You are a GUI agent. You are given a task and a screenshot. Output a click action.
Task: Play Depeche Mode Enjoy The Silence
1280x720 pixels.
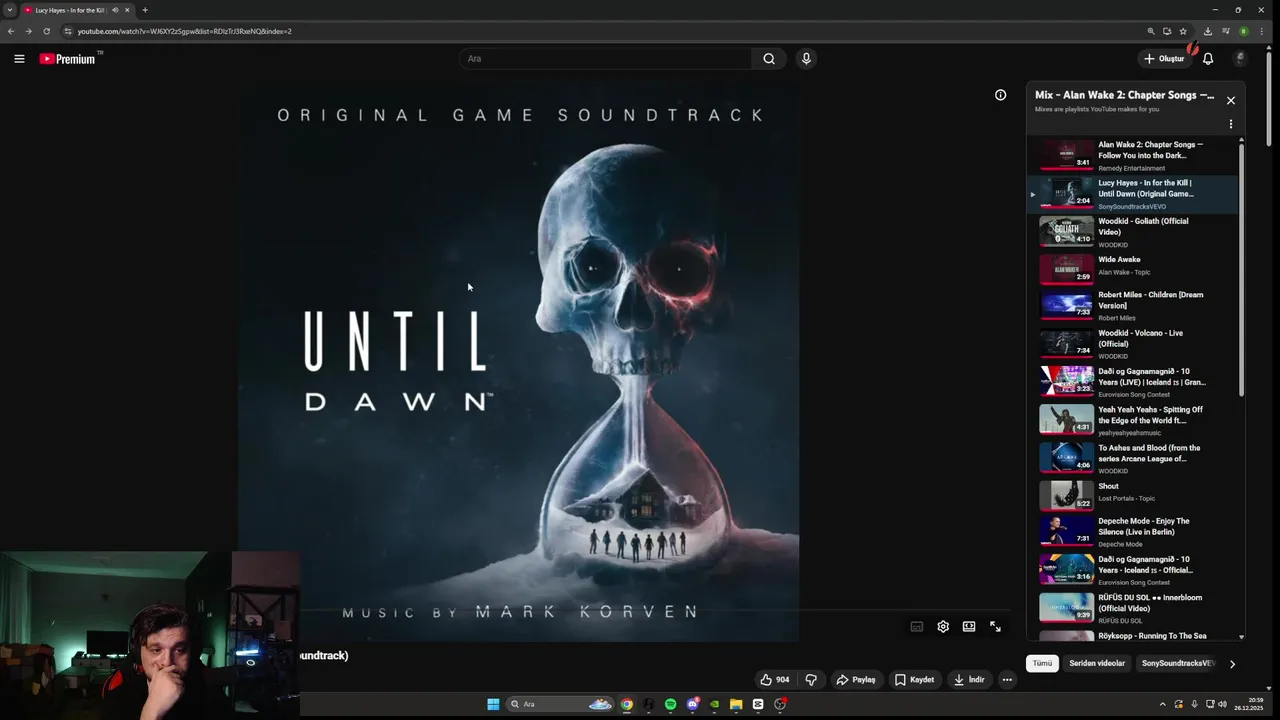(x=1134, y=533)
